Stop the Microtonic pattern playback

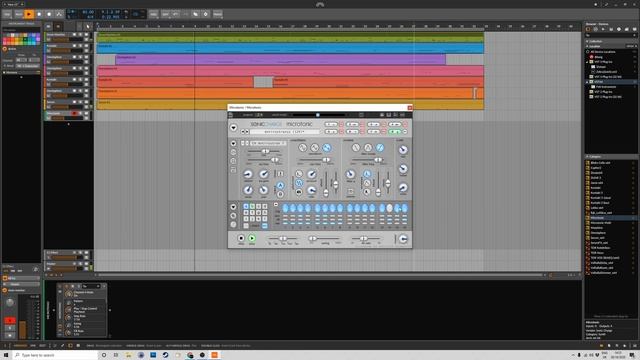(x=241, y=238)
